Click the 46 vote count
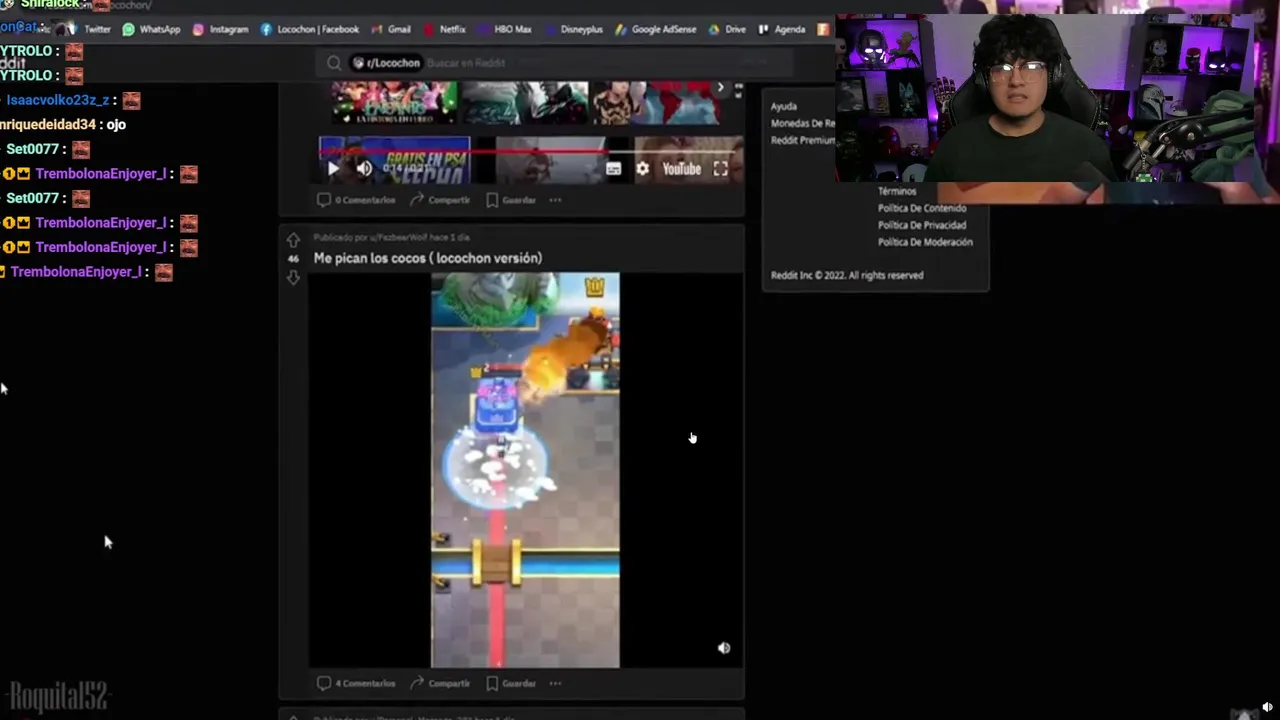 293,258
